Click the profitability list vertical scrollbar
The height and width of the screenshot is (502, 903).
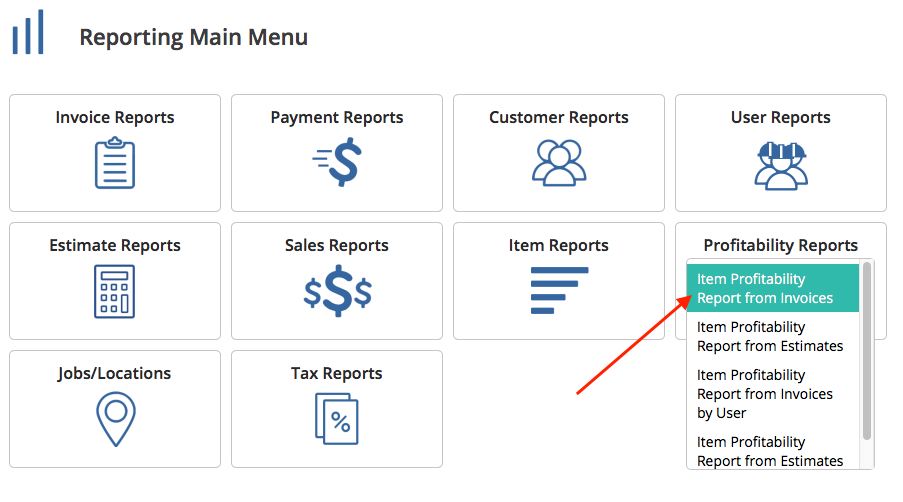[x=867, y=350]
